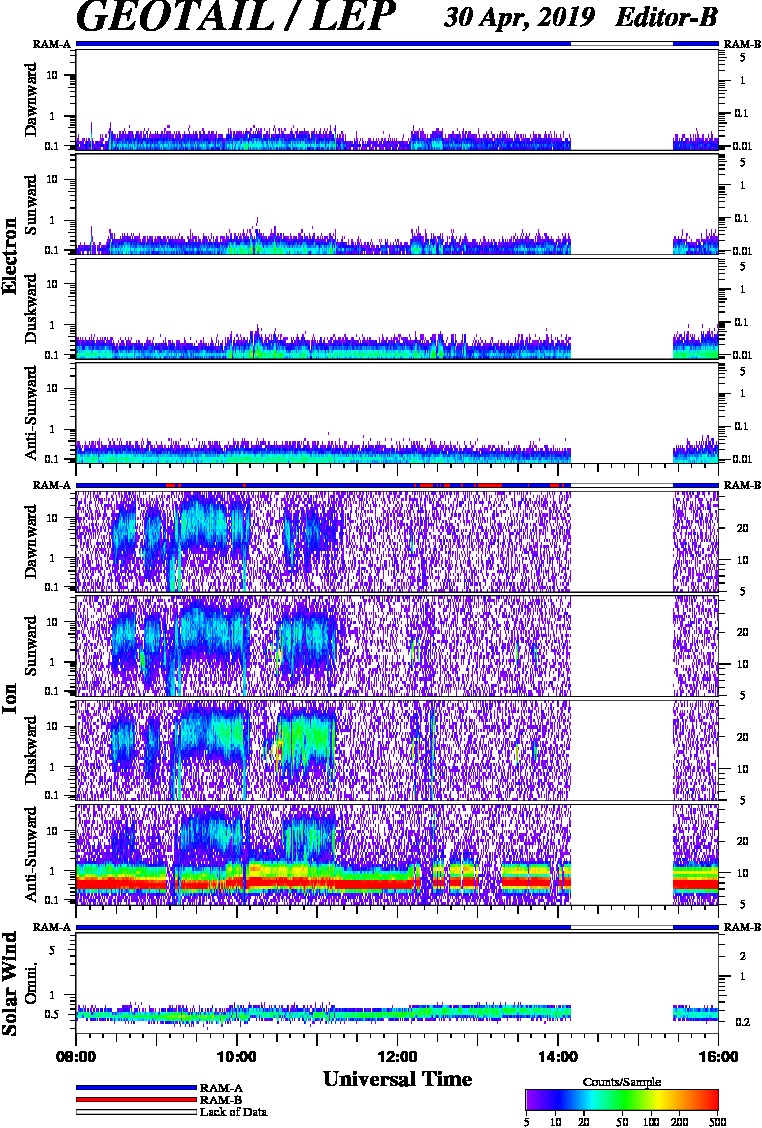Click the RAM-A label above solar wind panel
Image resolution: width=762 pixels, height=1128 pixels.
(x=52, y=927)
